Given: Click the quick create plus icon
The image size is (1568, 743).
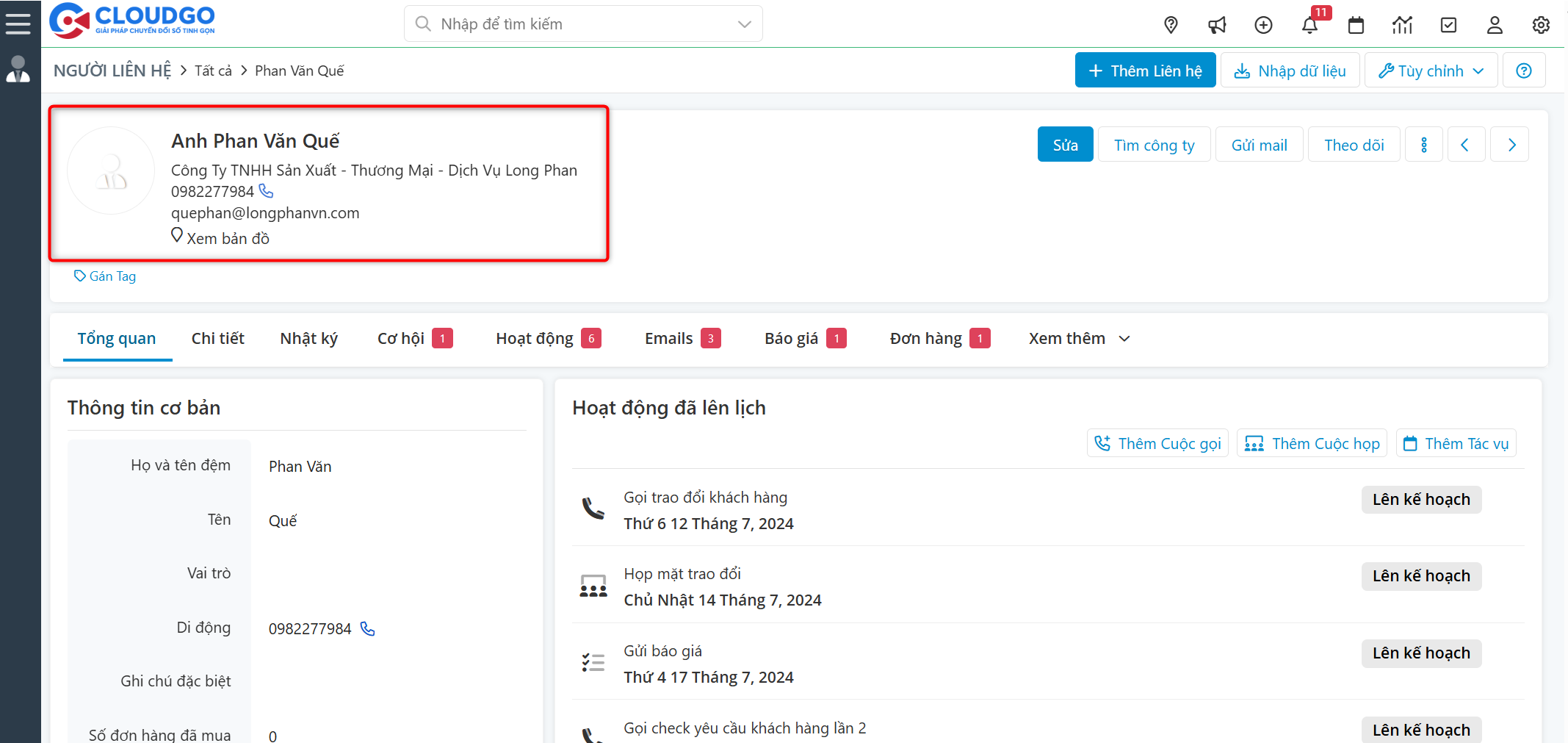Looking at the screenshot, I should point(1264,24).
